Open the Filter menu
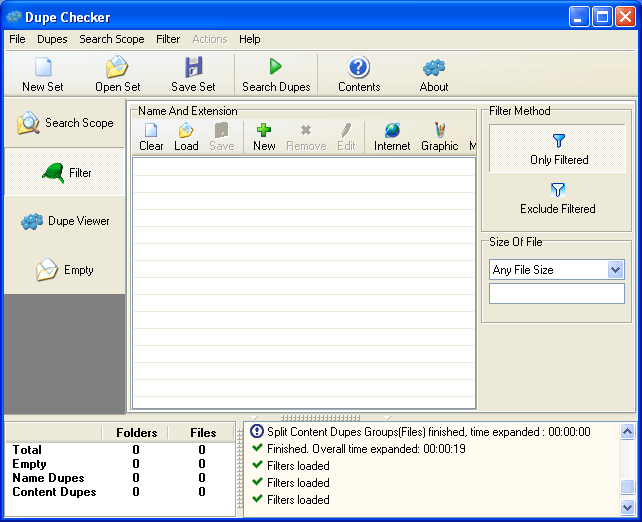Screen dimensions: 642x522 point(168,39)
